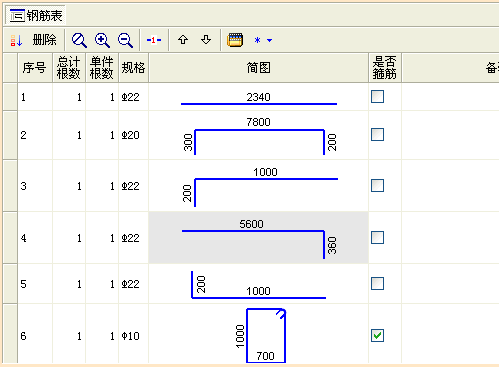Click the 单件根数 column header
This screenshot has width=499, height=367.
coord(102,68)
